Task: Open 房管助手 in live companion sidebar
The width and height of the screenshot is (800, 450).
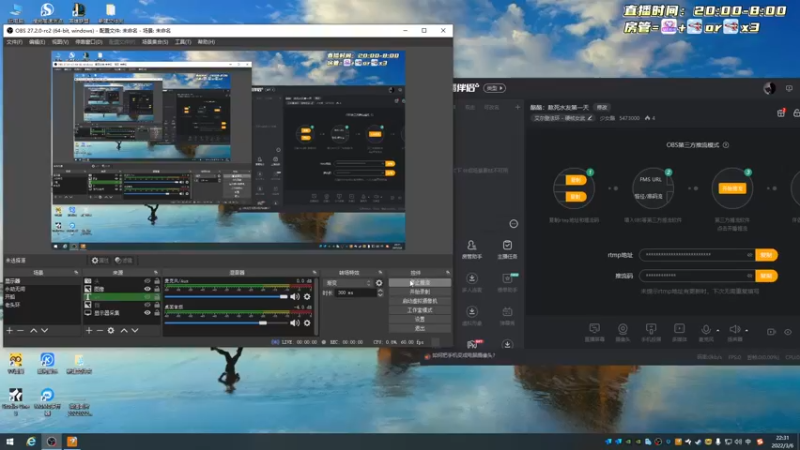Action: [471, 249]
